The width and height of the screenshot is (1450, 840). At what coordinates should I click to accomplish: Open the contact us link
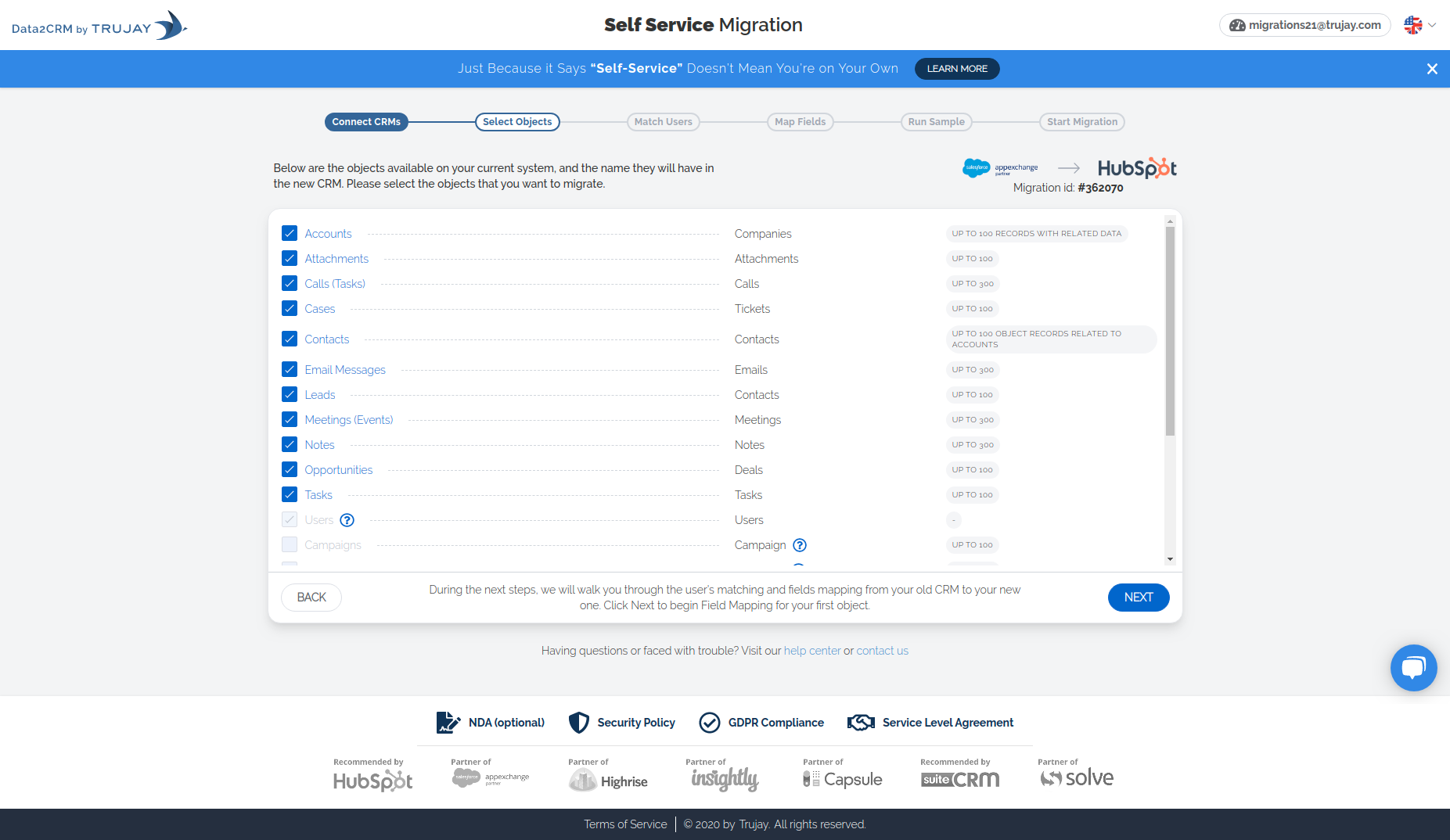883,651
